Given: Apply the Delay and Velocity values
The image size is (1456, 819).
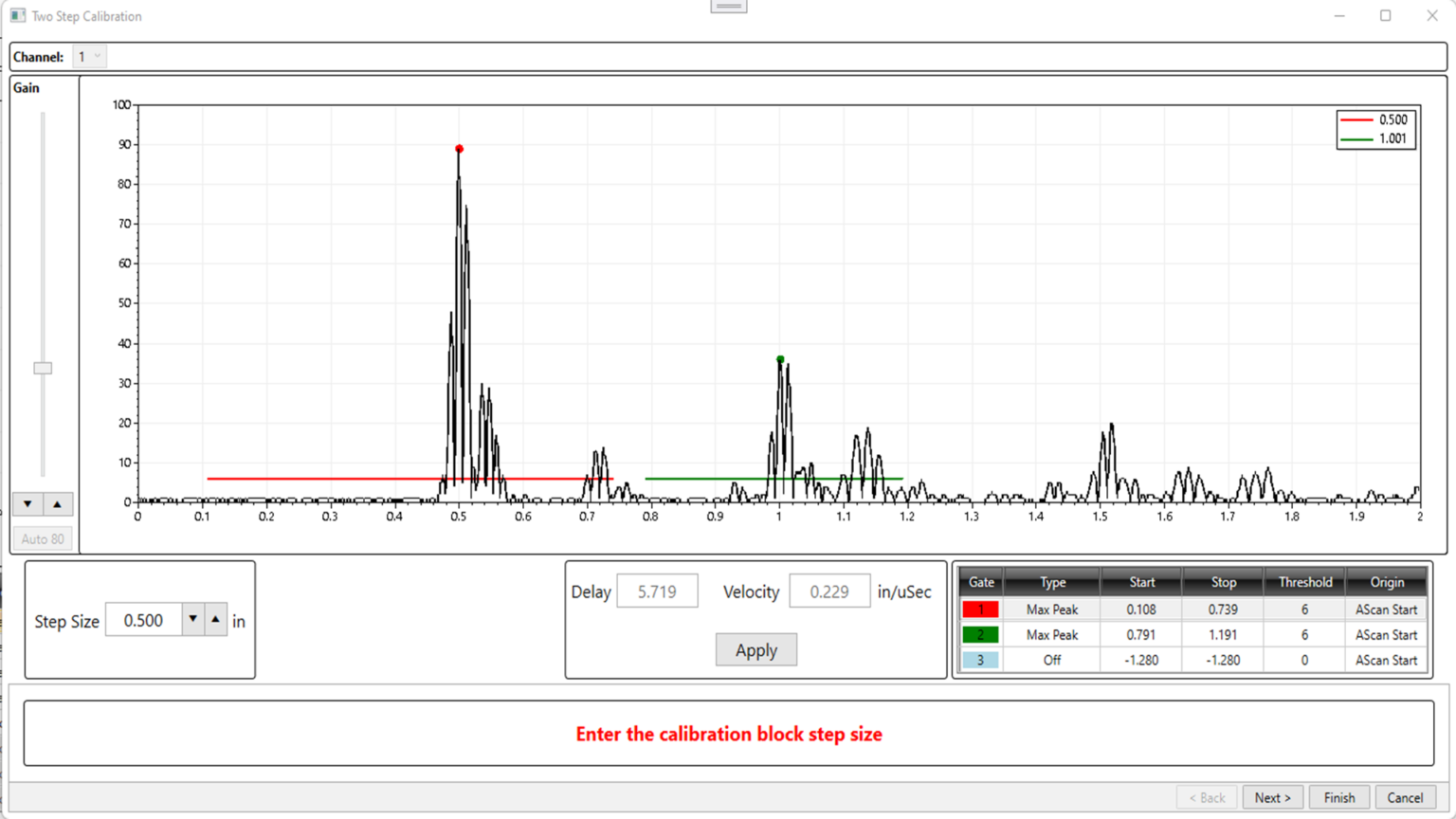Looking at the screenshot, I should [755, 649].
